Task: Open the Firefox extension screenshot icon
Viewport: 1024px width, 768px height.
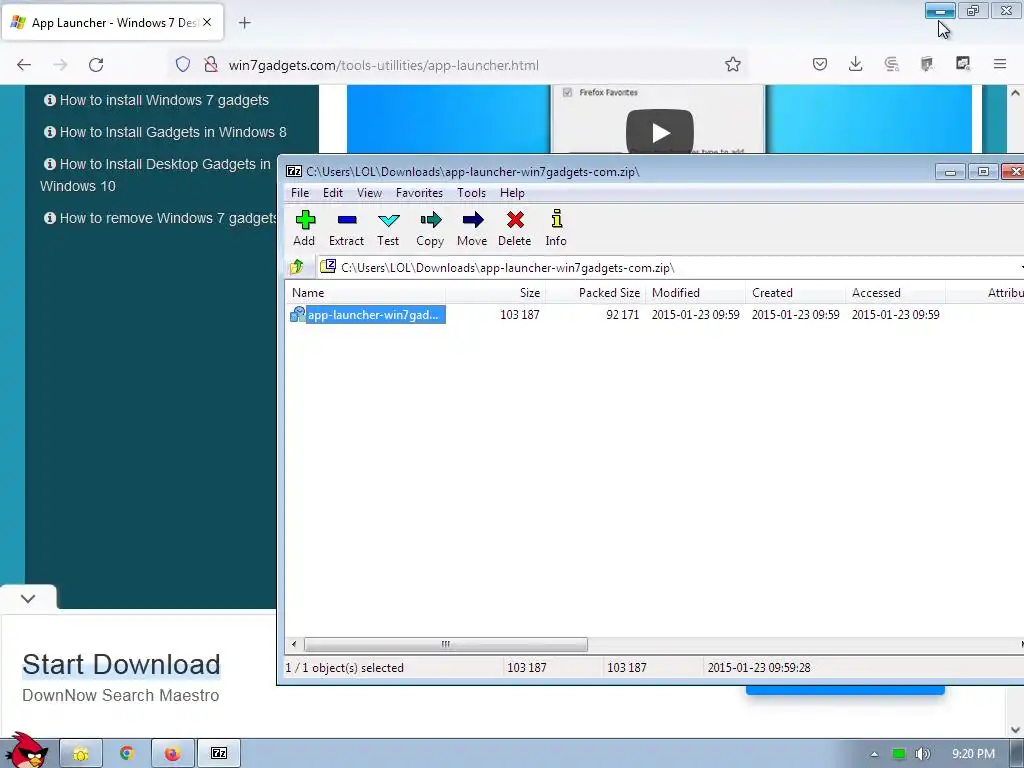Action: 963,64
